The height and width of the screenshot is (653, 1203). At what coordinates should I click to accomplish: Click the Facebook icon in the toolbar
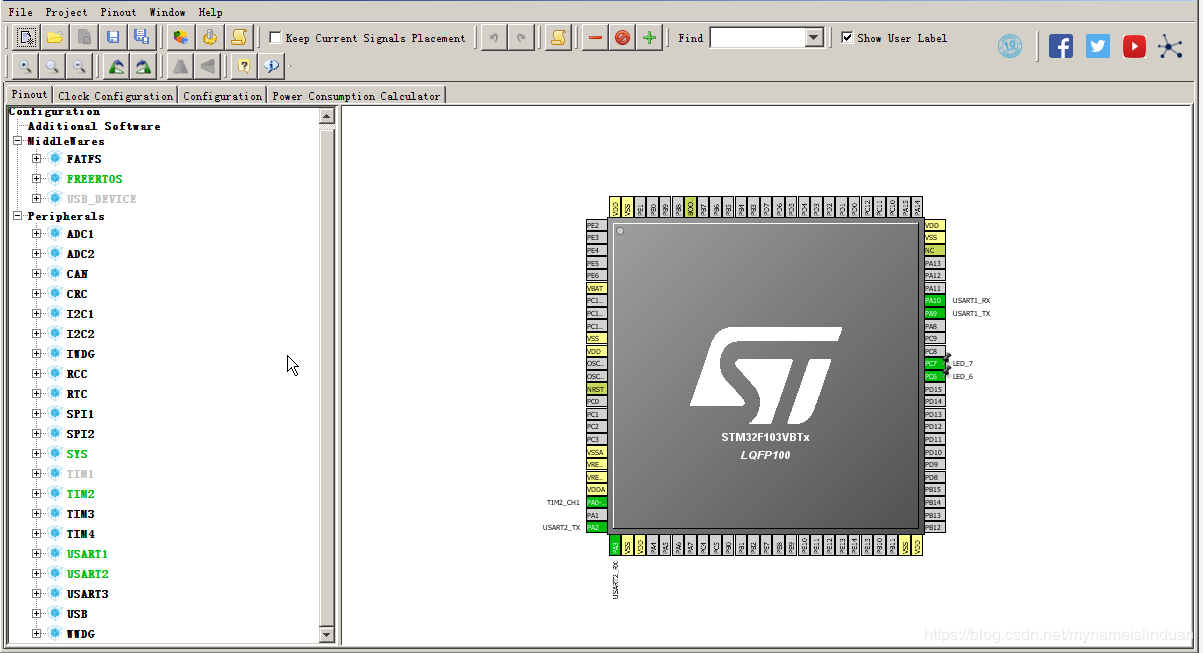[x=1060, y=45]
